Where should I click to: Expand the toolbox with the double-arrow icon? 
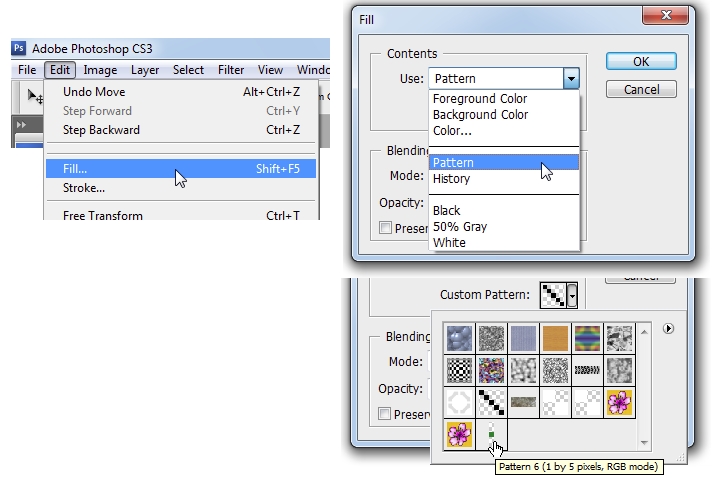pos(21,124)
